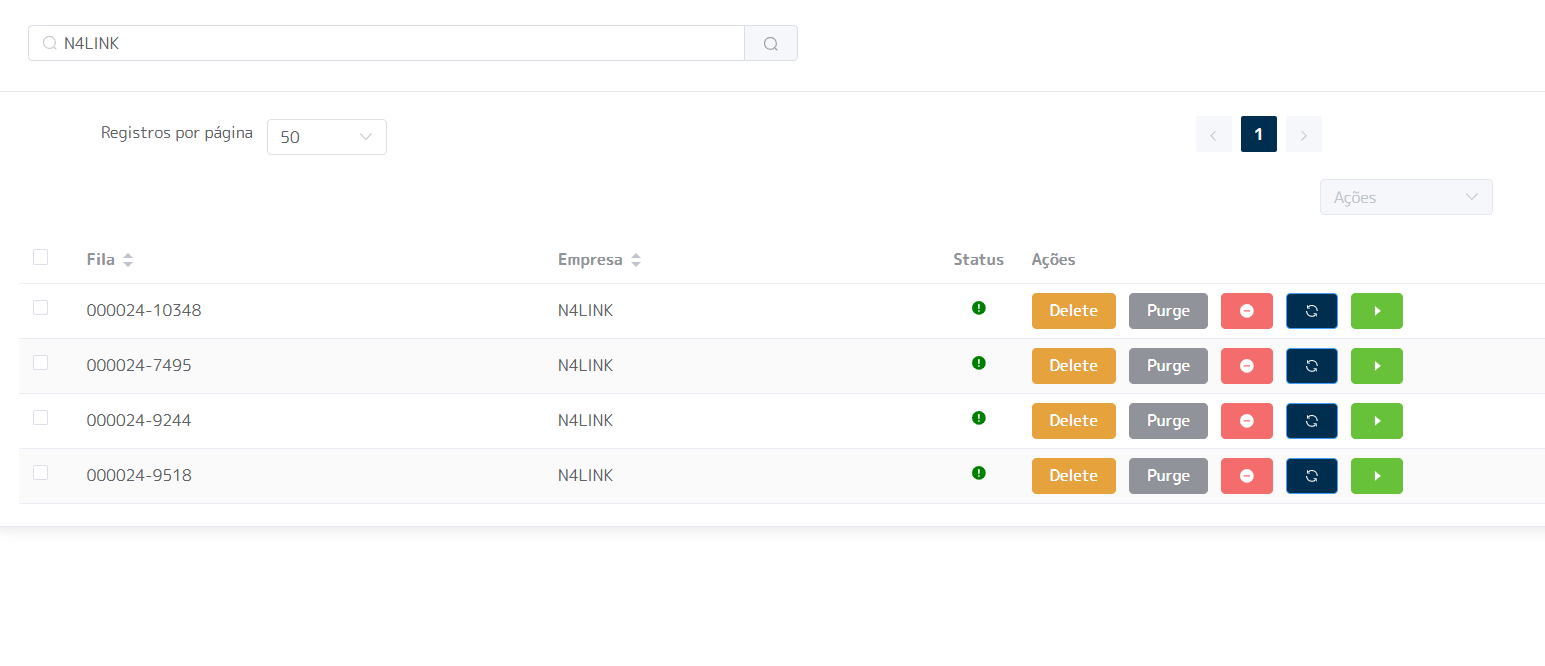Focus the N4LINK search input field
1545x666 pixels.
click(x=386, y=43)
